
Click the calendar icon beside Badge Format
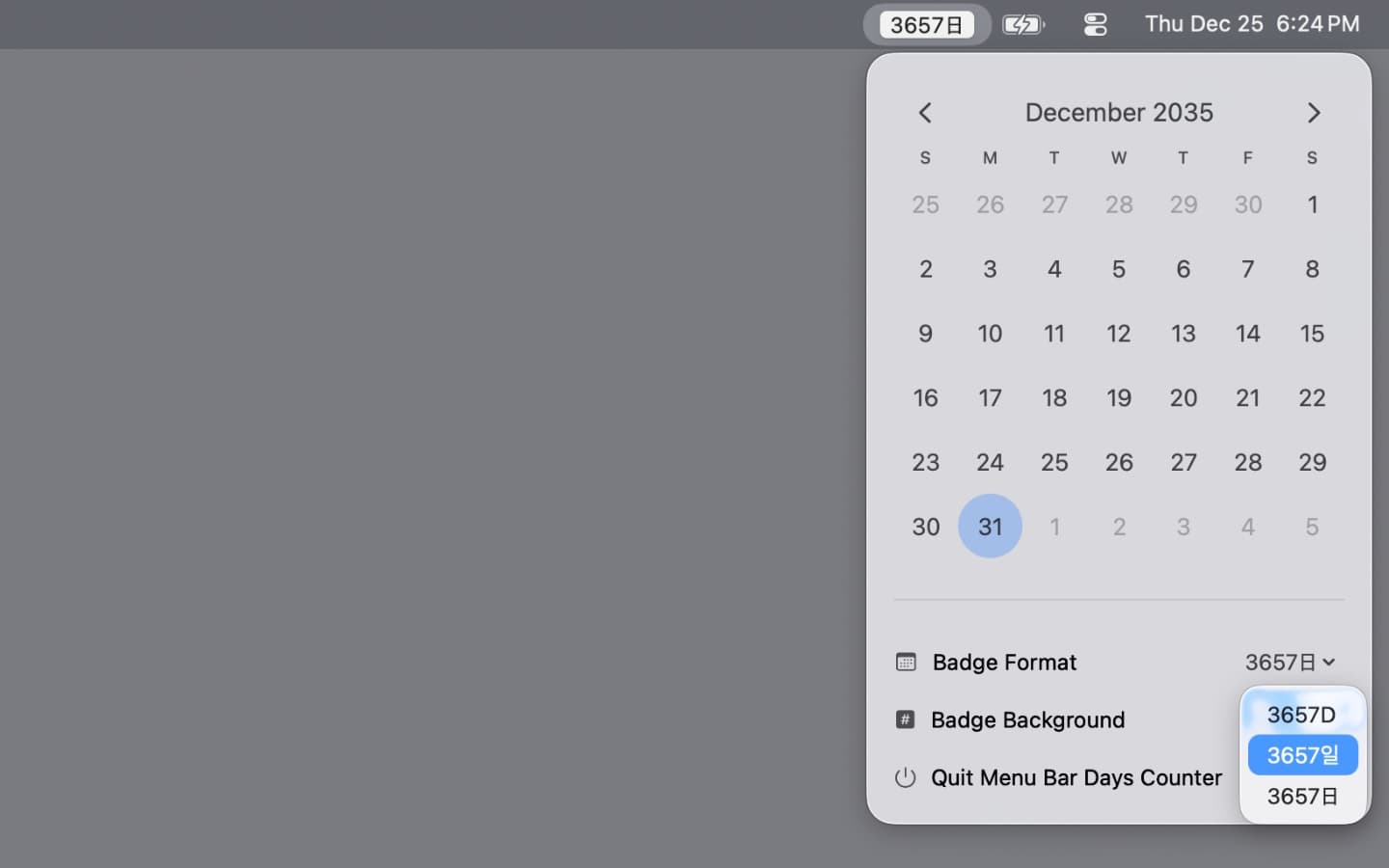tap(905, 663)
